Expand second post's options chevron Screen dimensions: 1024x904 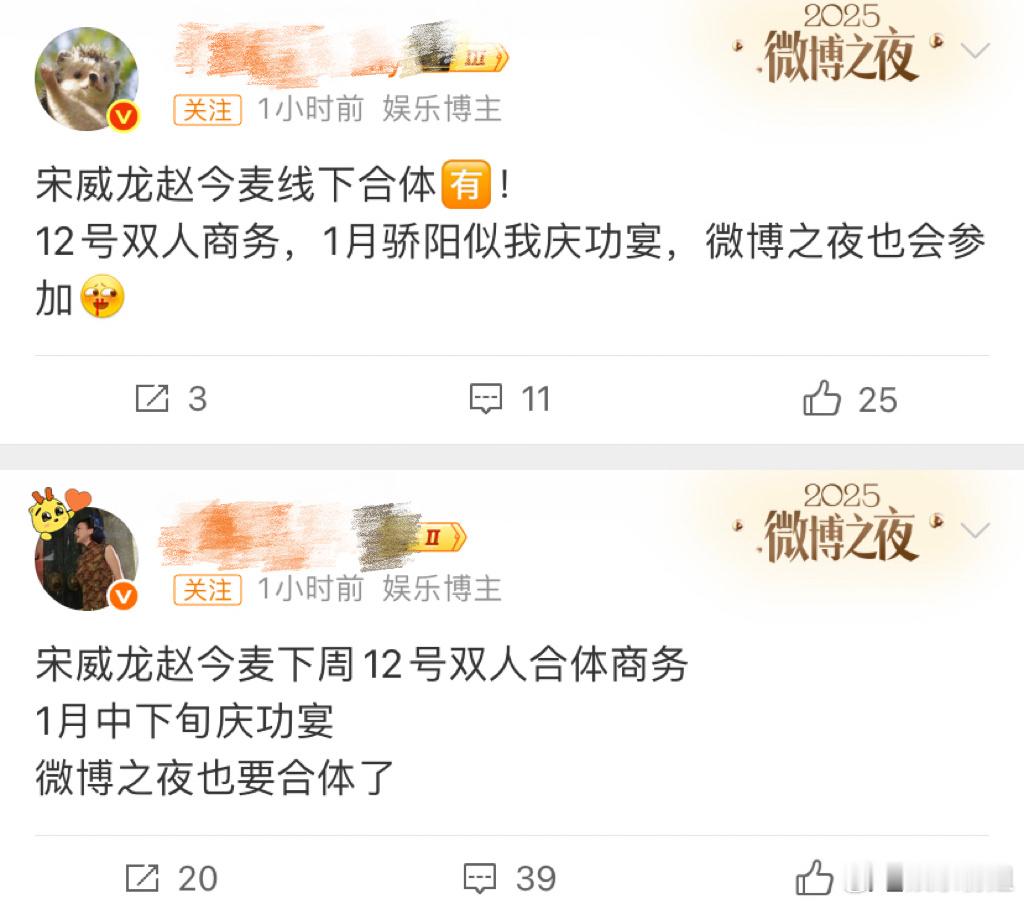click(975, 530)
